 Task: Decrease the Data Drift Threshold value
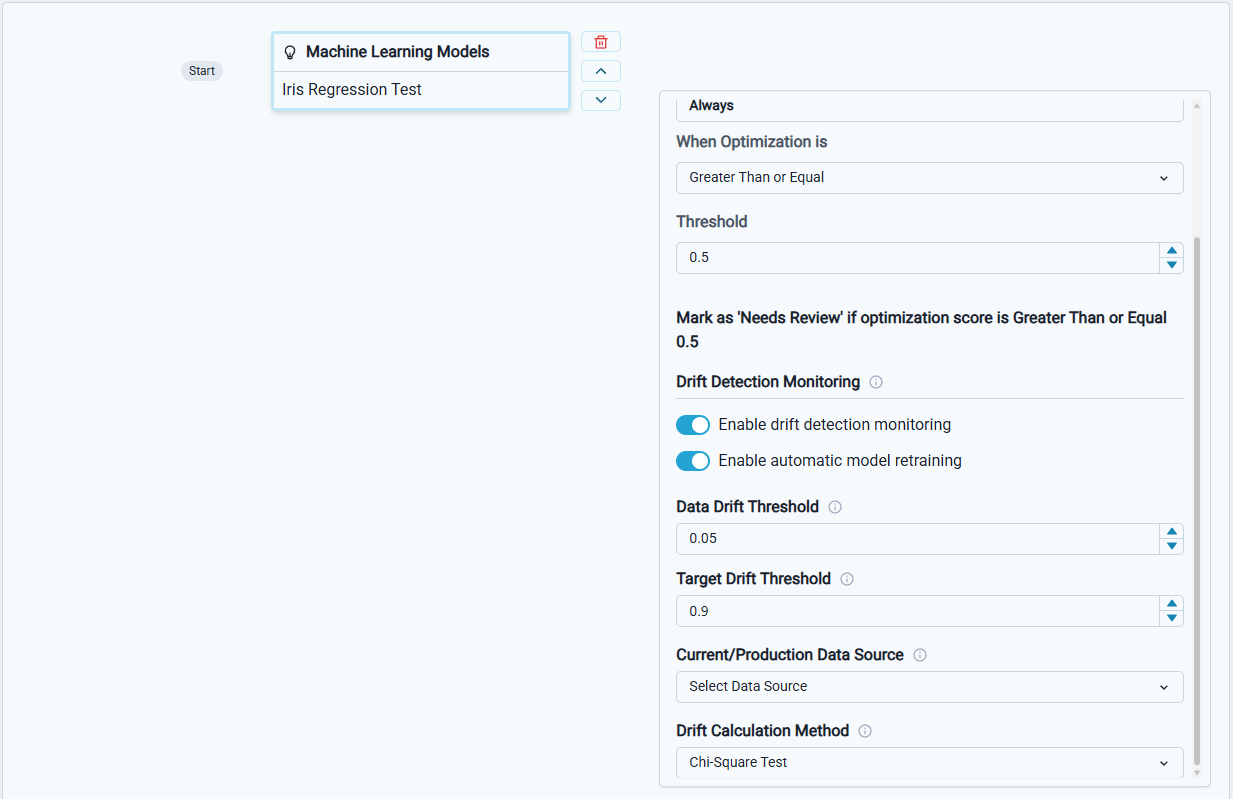click(1171, 546)
